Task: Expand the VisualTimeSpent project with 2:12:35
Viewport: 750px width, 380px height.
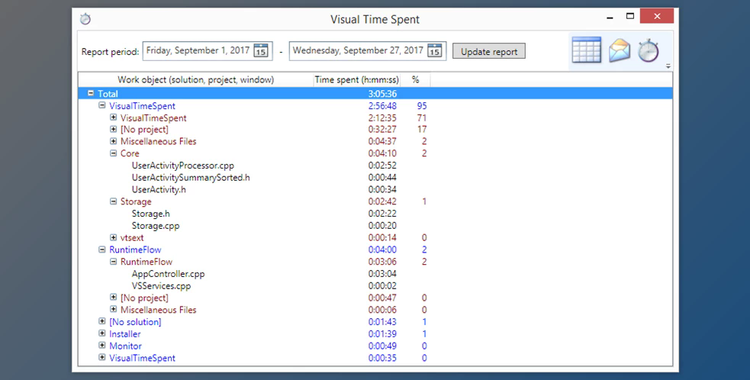Action: point(113,117)
